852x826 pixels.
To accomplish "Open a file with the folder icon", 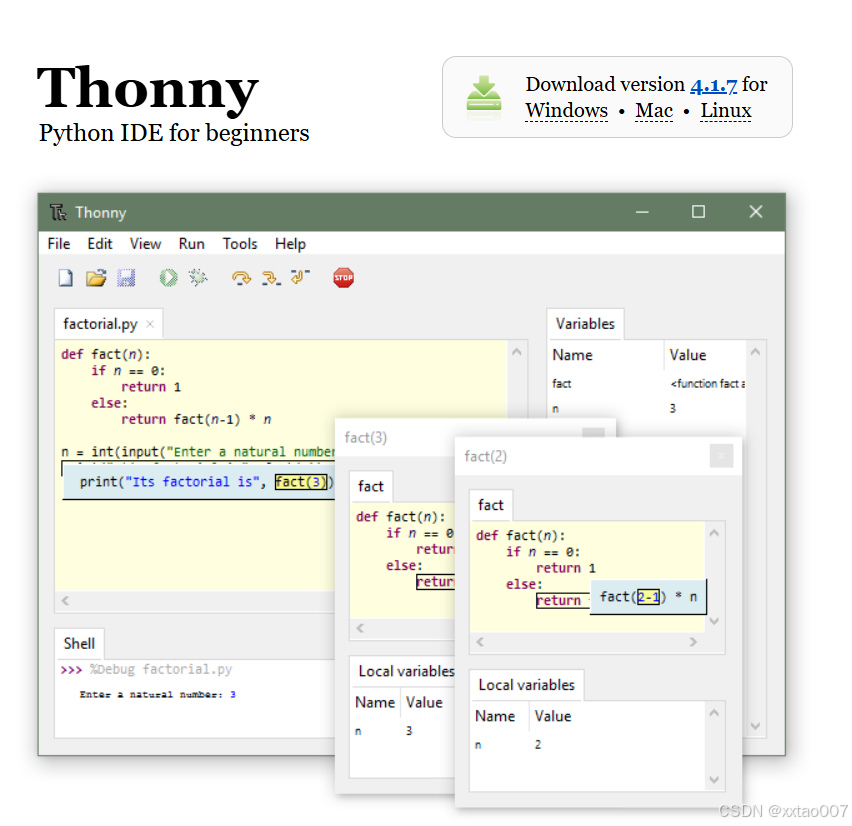I will (x=95, y=277).
